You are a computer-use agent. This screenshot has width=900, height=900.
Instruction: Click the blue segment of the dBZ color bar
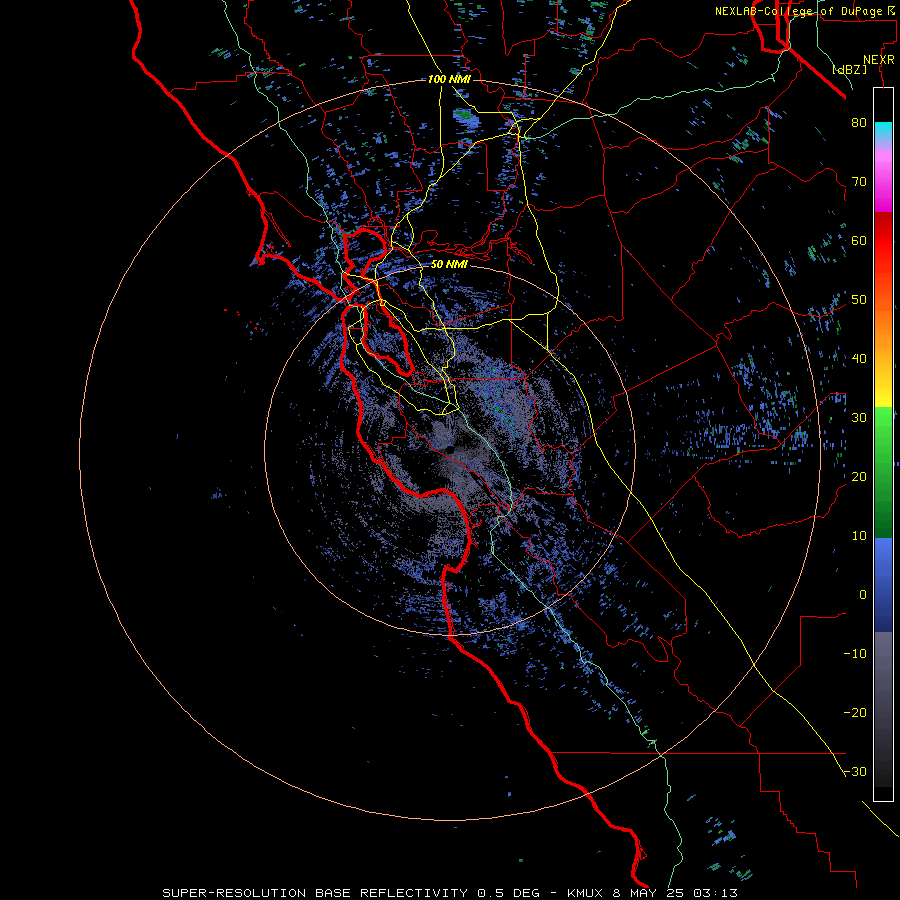pos(883,584)
